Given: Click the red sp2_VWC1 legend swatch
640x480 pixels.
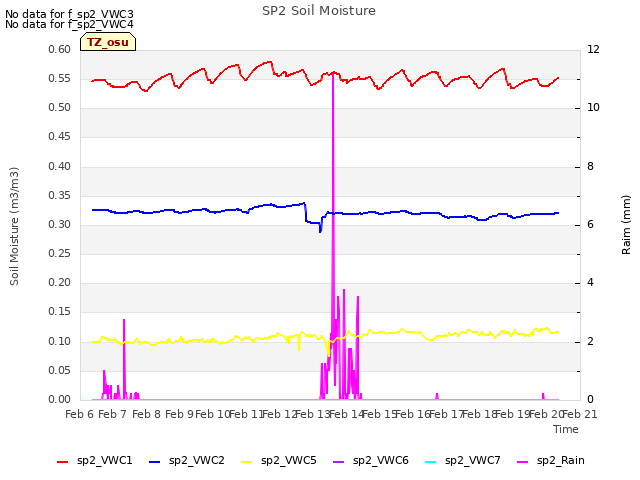Looking at the screenshot, I should pyautogui.click(x=62, y=462).
